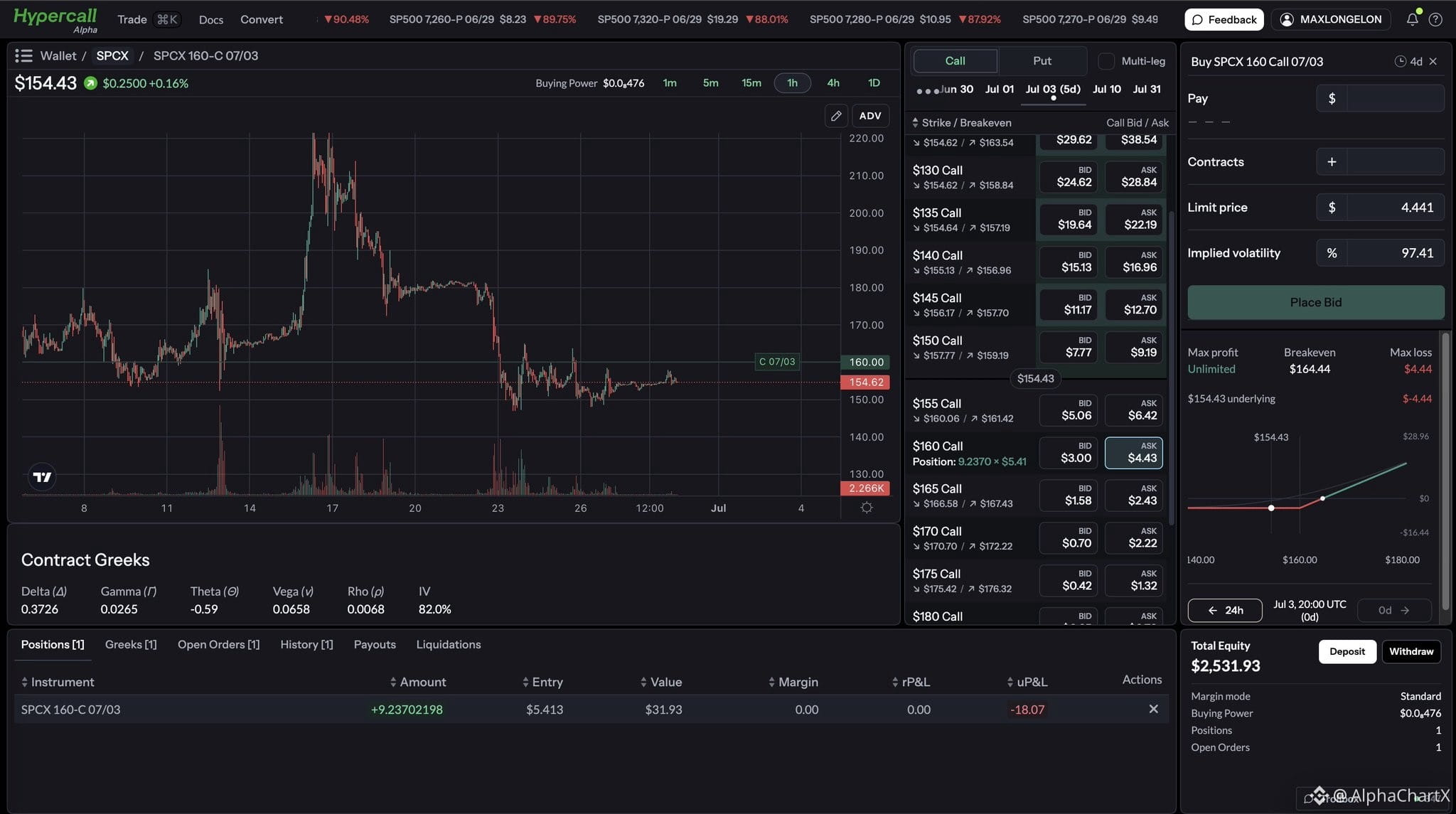Viewport: 1456px width, 814px height.
Task: Click the Wallet breadcrumb link
Action: click(58, 55)
